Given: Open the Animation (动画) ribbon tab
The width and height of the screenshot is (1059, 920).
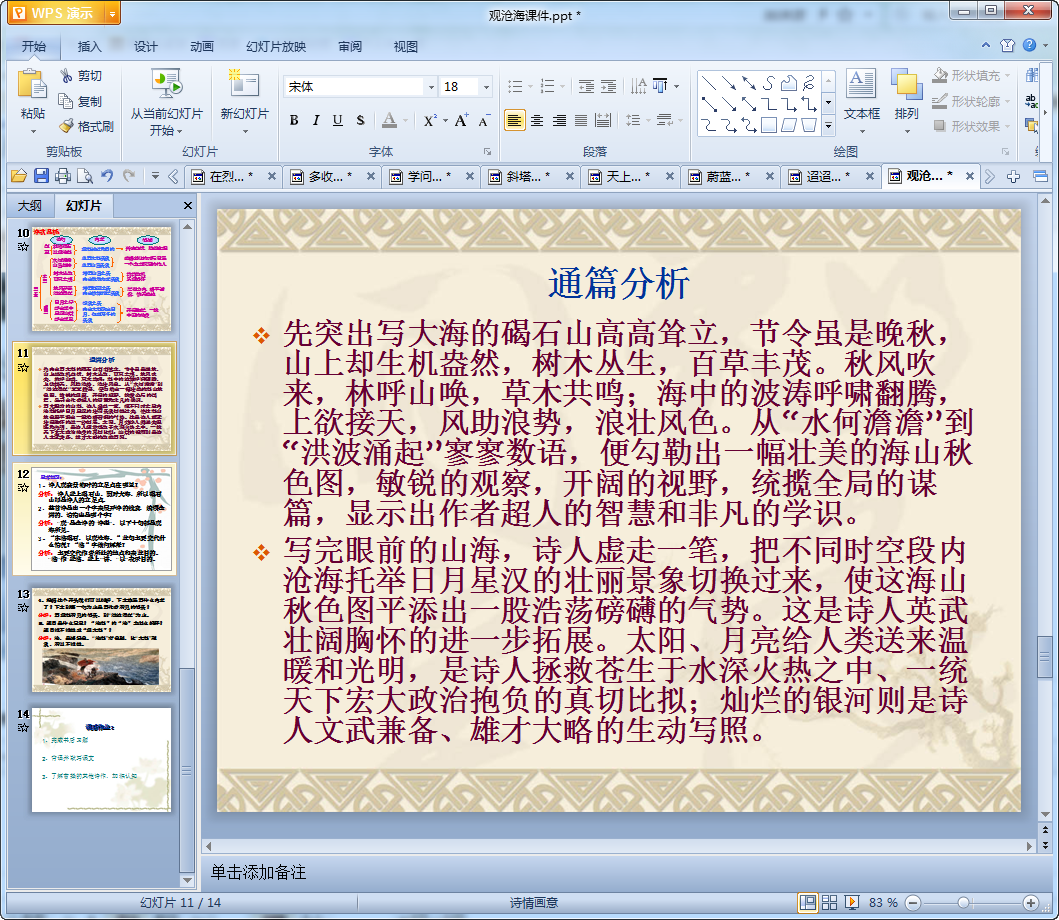Looking at the screenshot, I should point(201,46).
